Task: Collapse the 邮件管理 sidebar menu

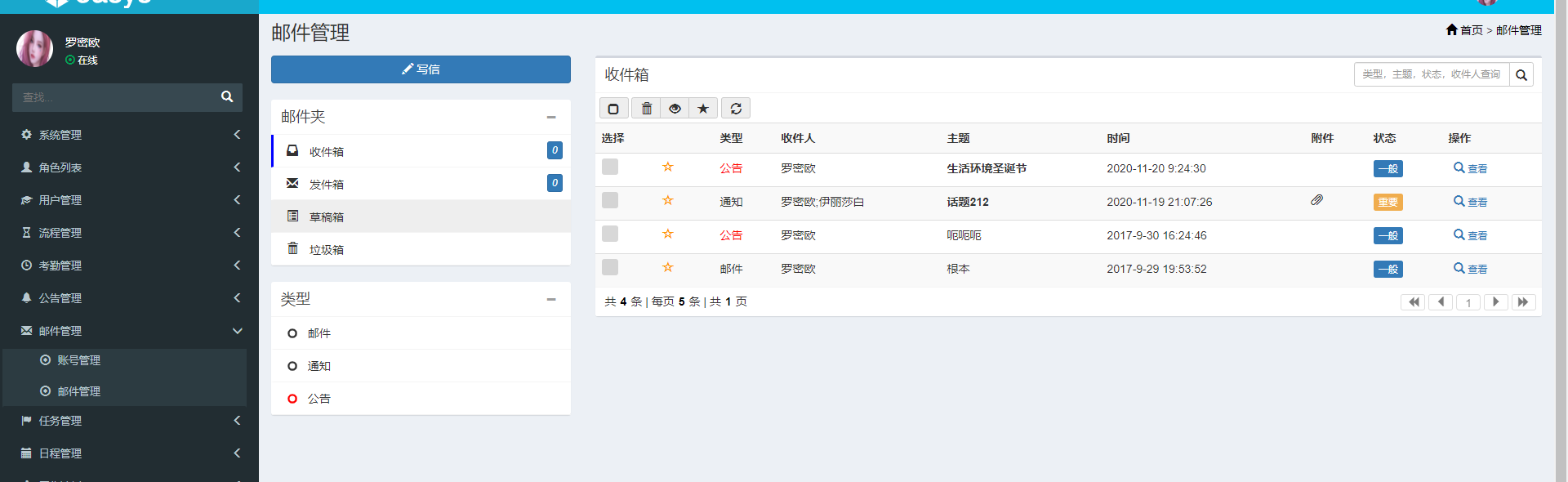Action: point(129,331)
